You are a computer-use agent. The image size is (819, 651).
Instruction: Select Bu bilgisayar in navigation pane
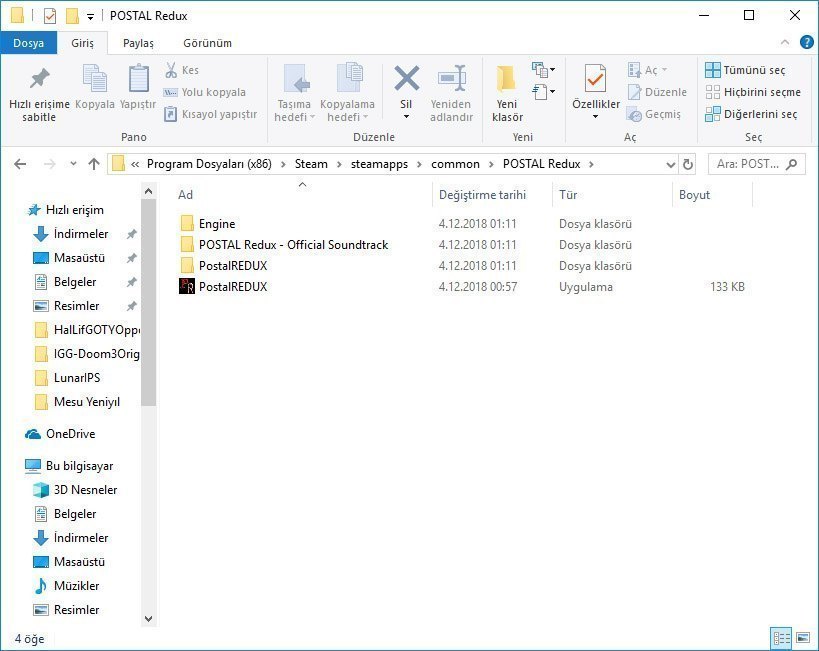(x=79, y=466)
